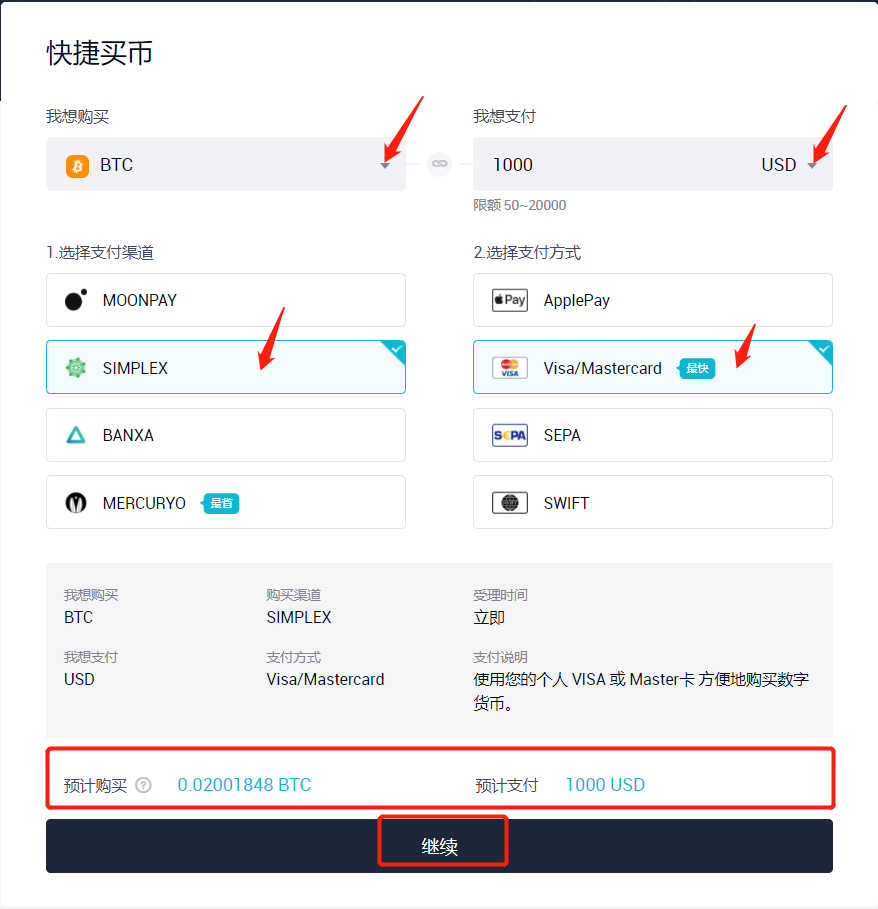Click the 继续 continue button
This screenshot has height=909, width=878.
(439, 846)
